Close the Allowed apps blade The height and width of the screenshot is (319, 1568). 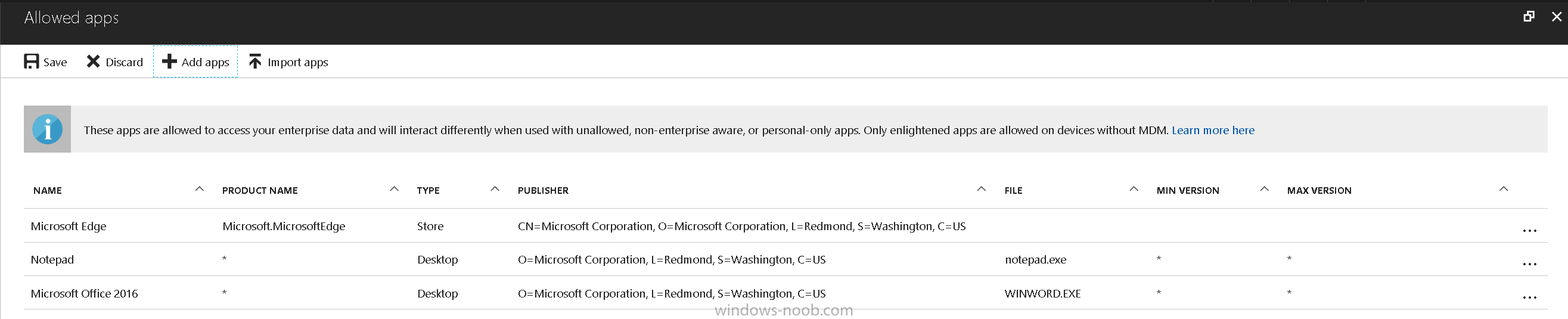pos(1557,17)
